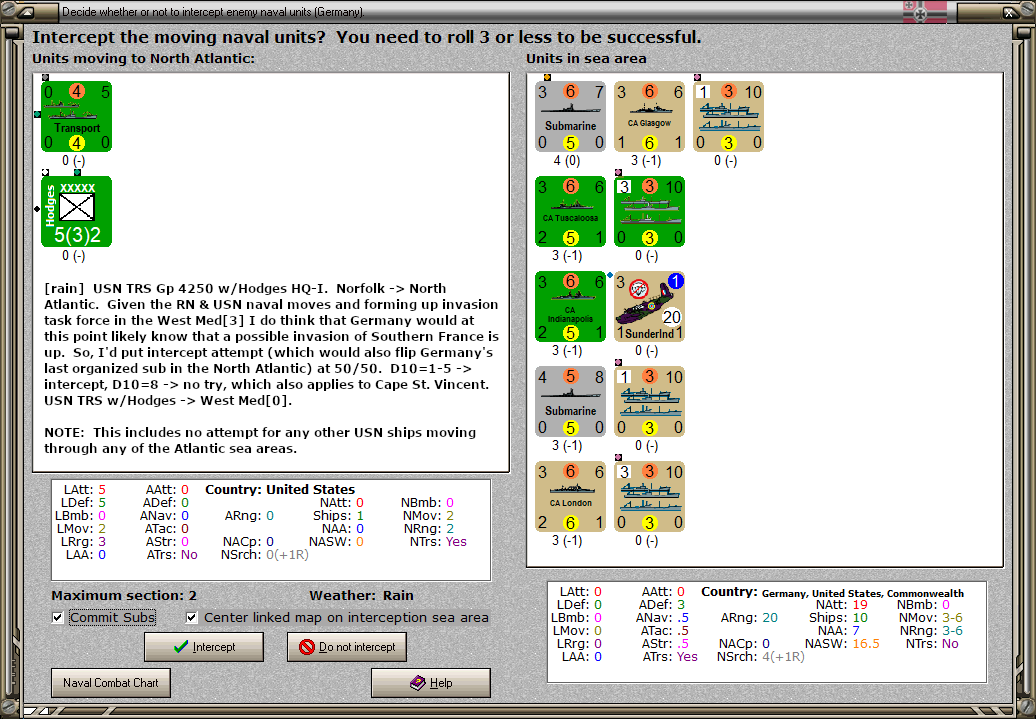
Task: Select the CA Glasgow cruiser counter
Action: coord(649,116)
